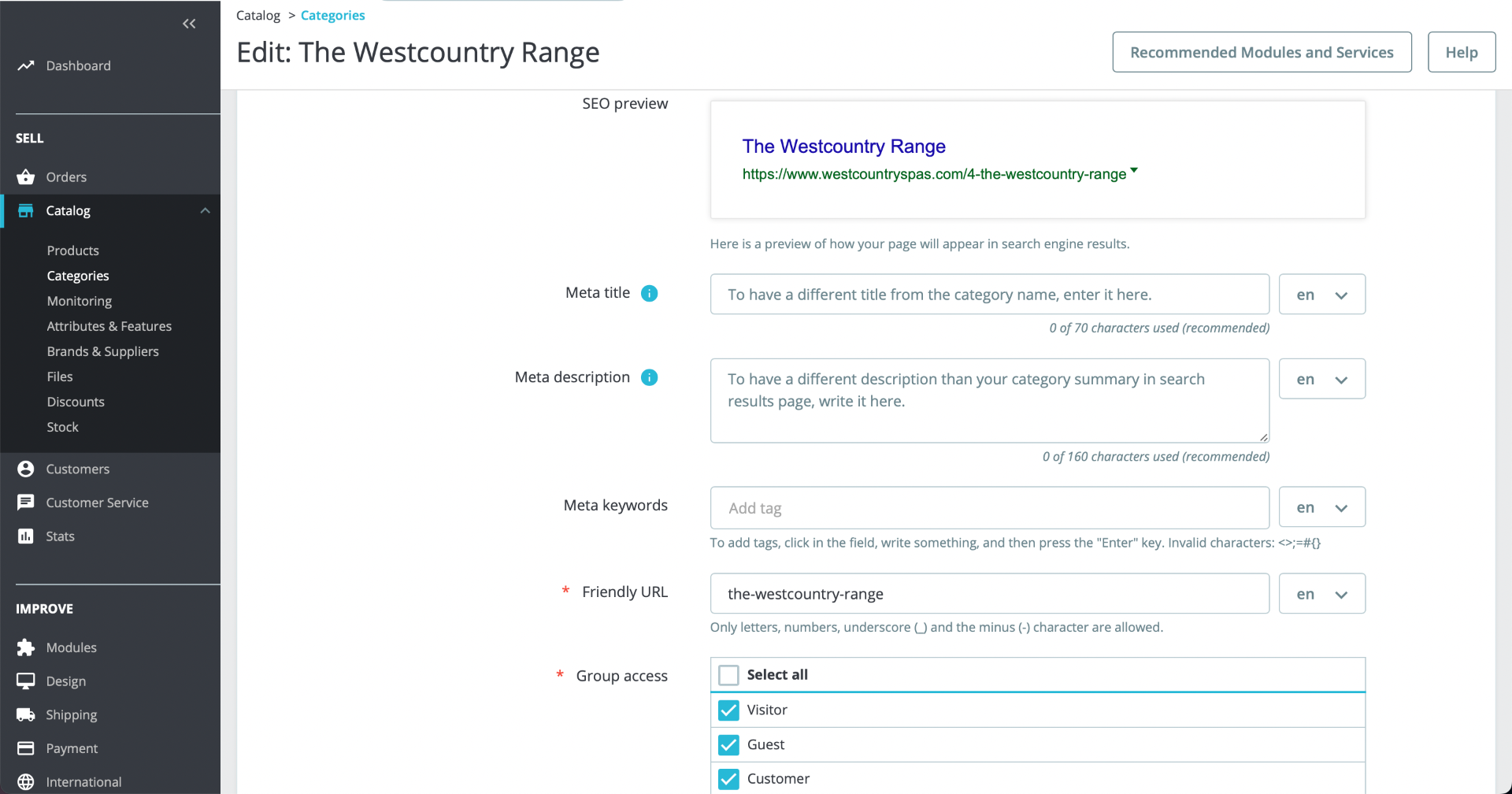This screenshot has height=794, width=1512.
Task: Click the Categories breadcrumb link
Action: (332, 16)
